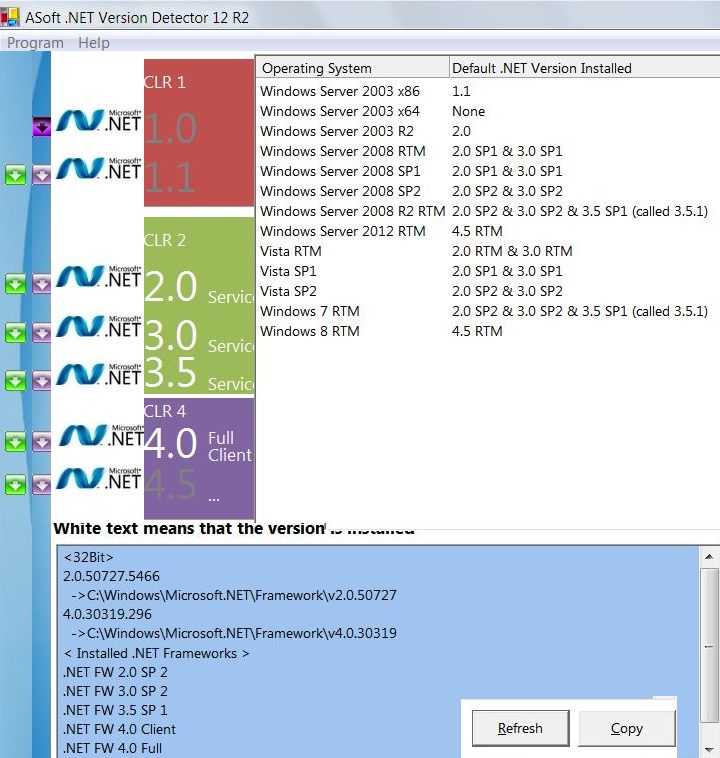Click the '2.0.50727.5466' version line

[x=111, y=576]
